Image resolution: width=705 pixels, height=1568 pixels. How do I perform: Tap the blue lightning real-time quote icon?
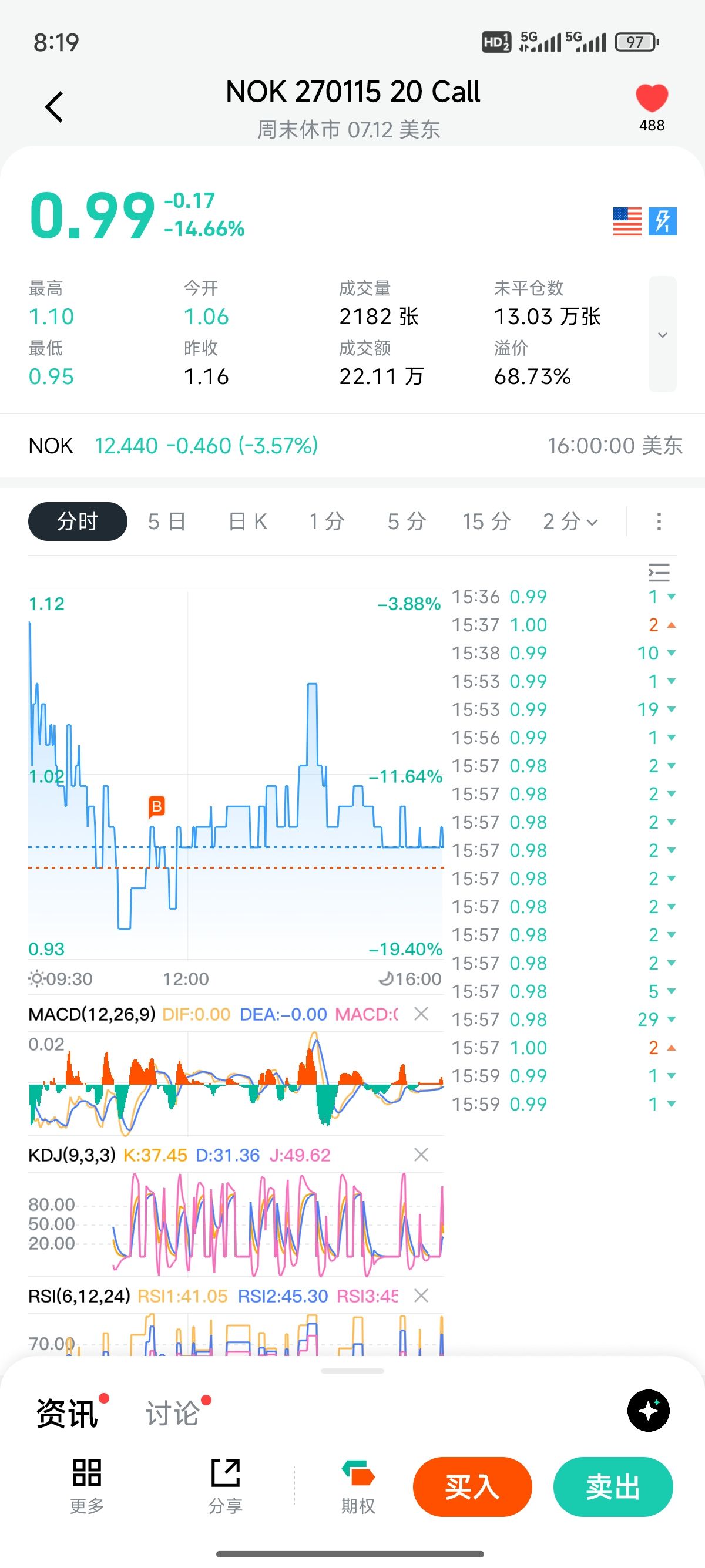pos(662,221)
